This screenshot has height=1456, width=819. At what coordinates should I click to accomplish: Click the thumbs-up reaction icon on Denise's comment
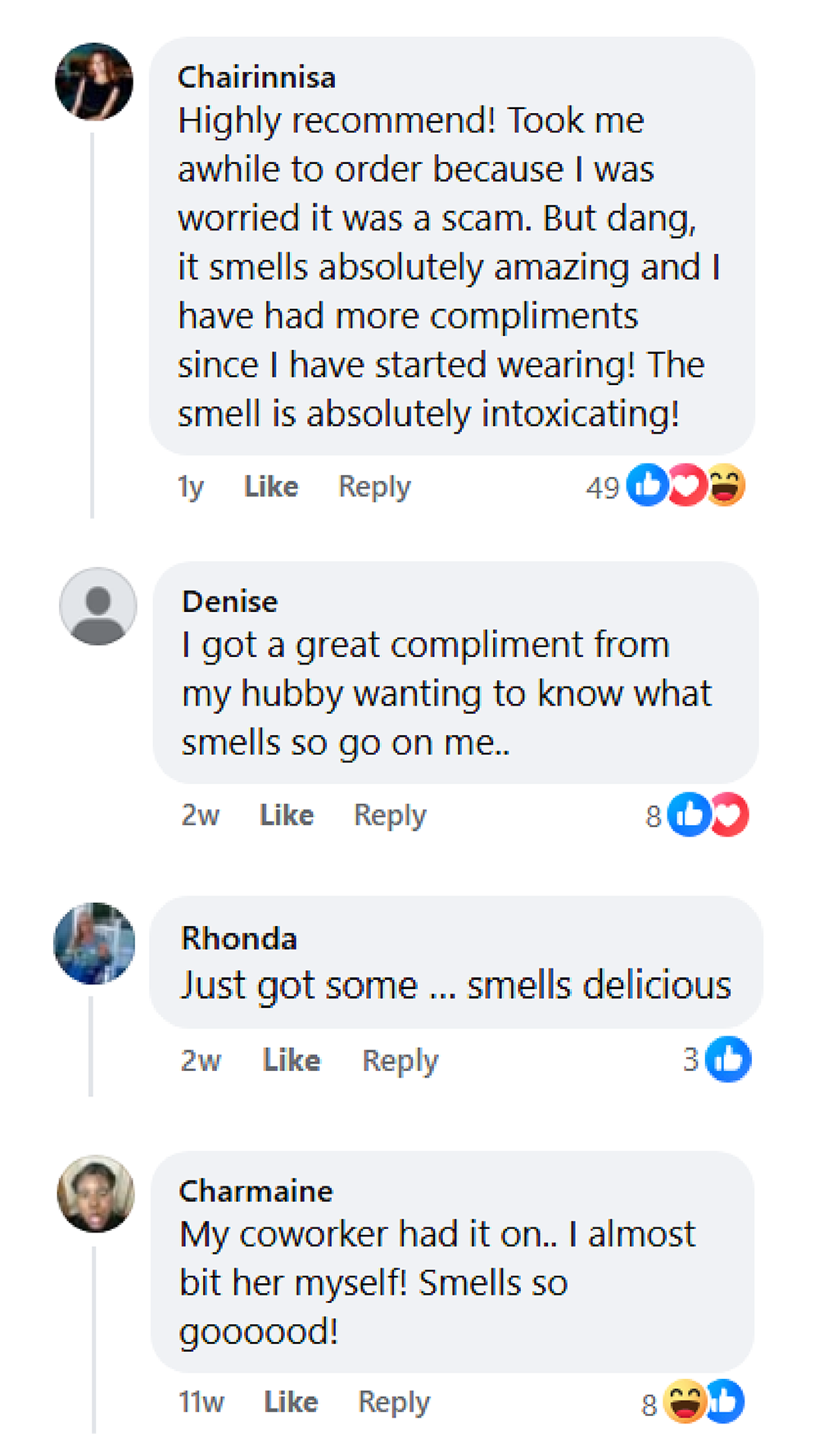click(x=689, y=814)
